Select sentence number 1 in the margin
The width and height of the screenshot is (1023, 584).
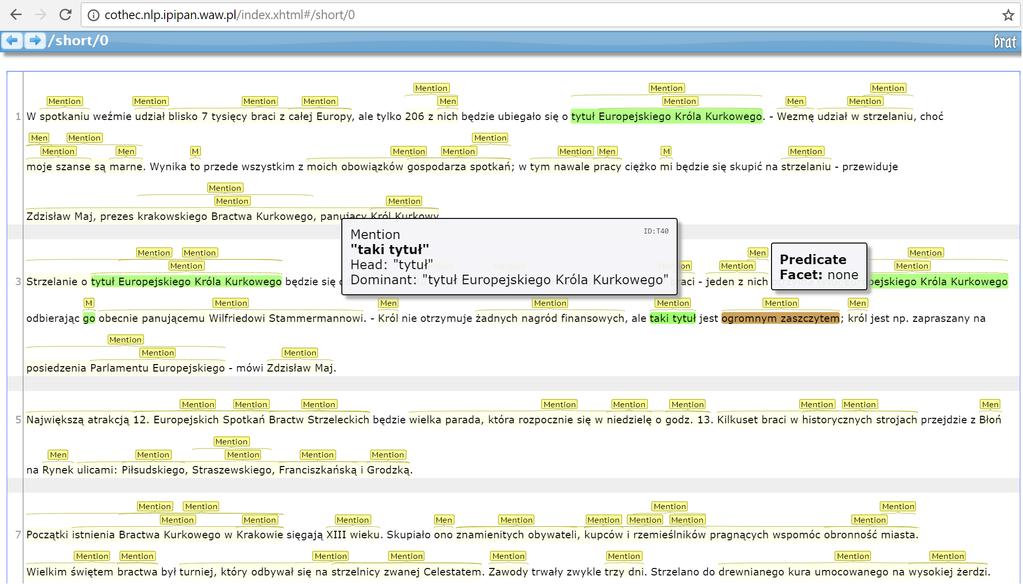click(x=18, y=117)
